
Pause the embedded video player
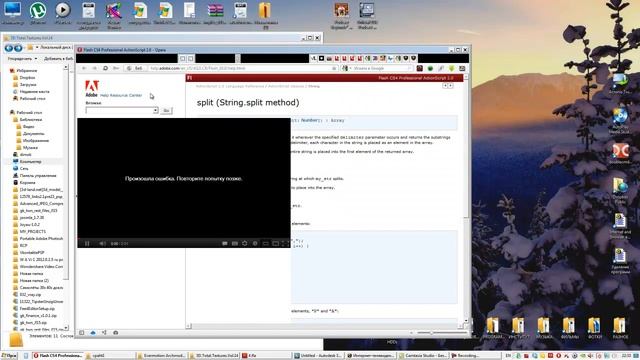(87, 243)
